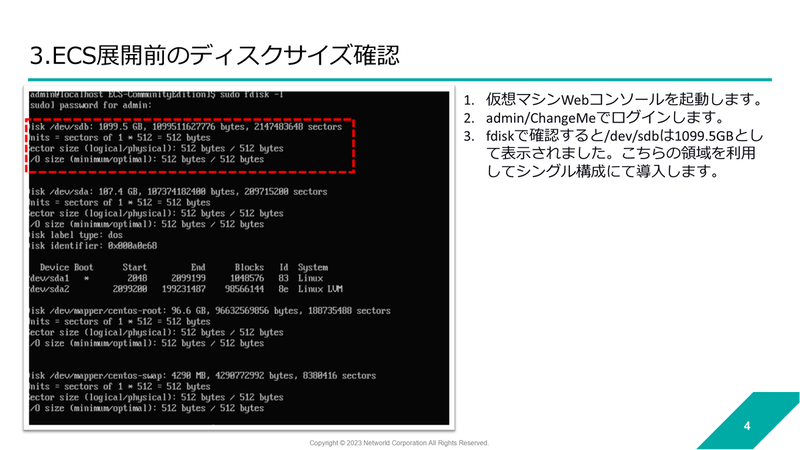This screenshot has height=450, width=800.
Task: Click the /dev/sda2 Linux LVM row
Action: pos(186,289)
